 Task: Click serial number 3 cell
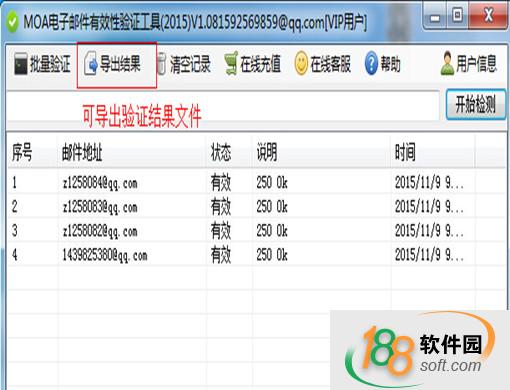click(14, 231)
